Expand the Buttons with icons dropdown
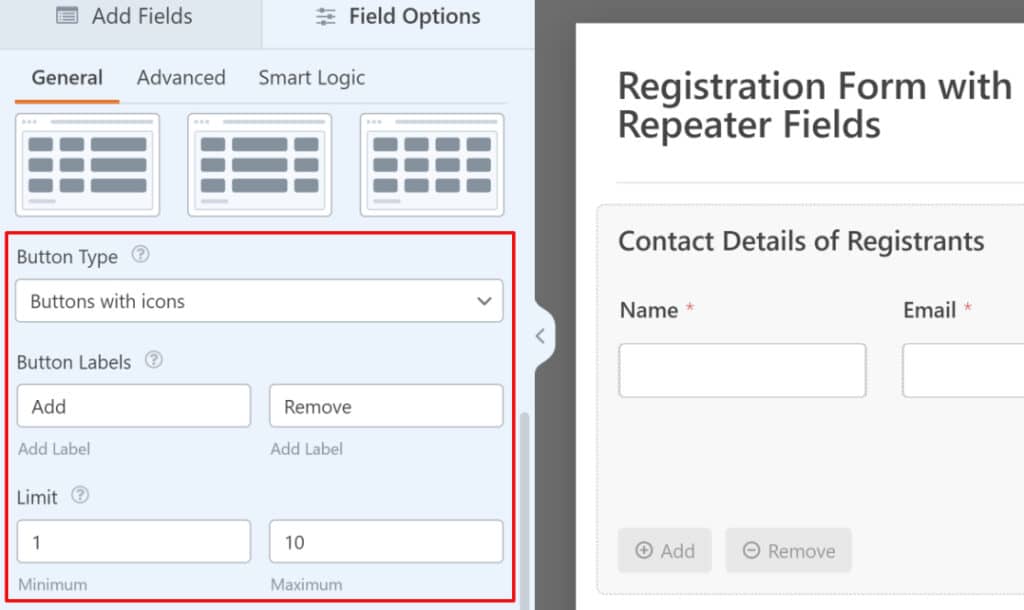Screen dimensions: 1024x610 point(259,300)
